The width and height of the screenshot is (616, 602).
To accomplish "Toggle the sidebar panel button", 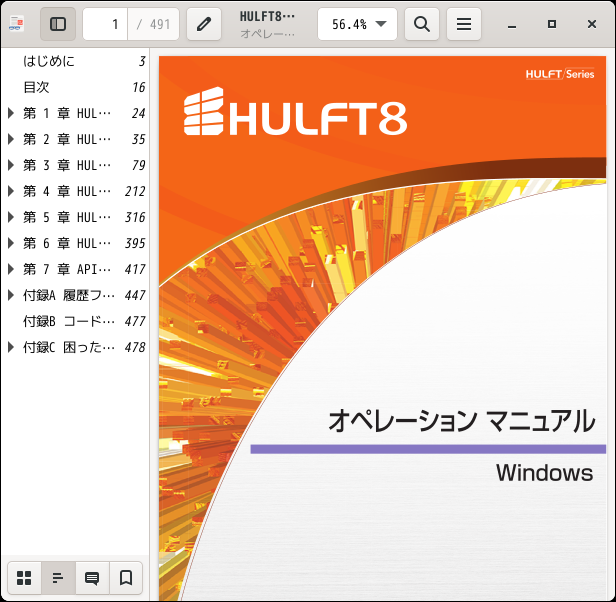I will [x=58, y=24].
